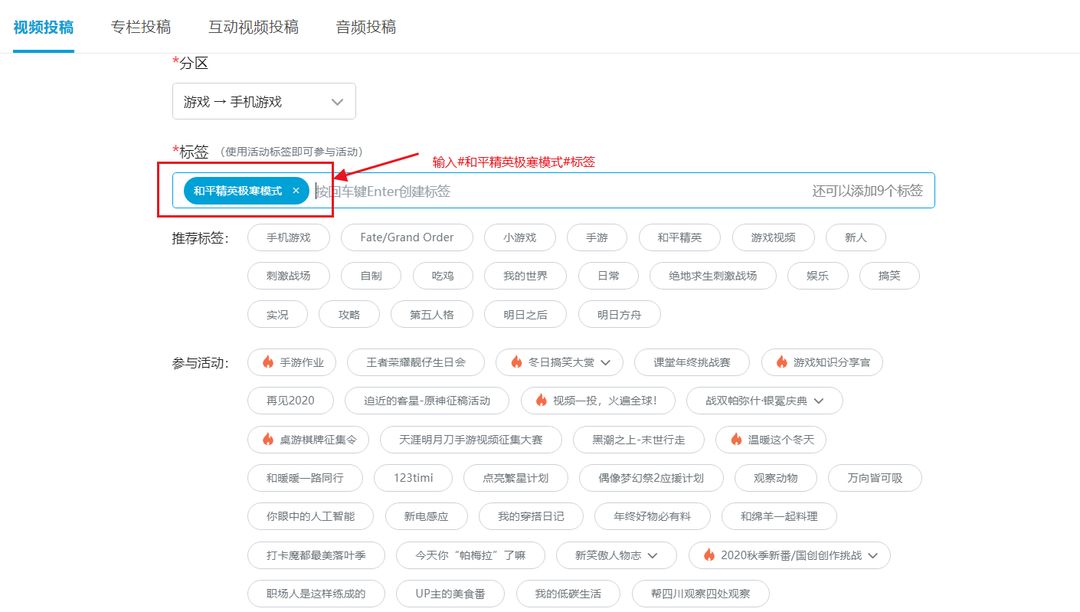The width and height of the screenshot is (1080, 612).
Task: Select the 迫近的客星-原神征稿活动 activity
Action: pos(427,401)
